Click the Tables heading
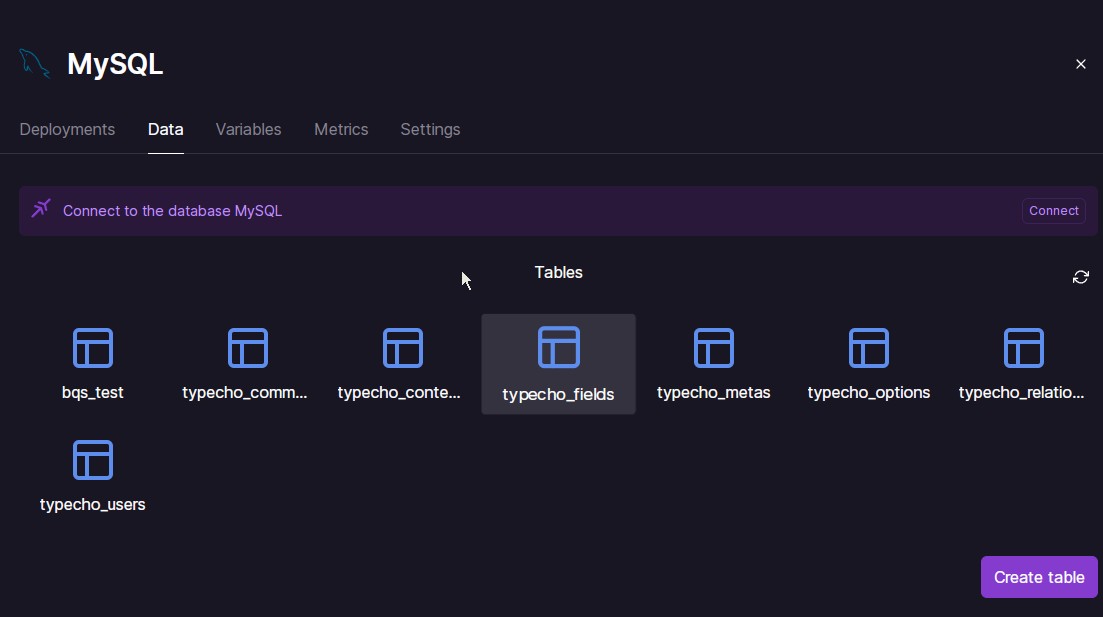 (x=559, y=272)
